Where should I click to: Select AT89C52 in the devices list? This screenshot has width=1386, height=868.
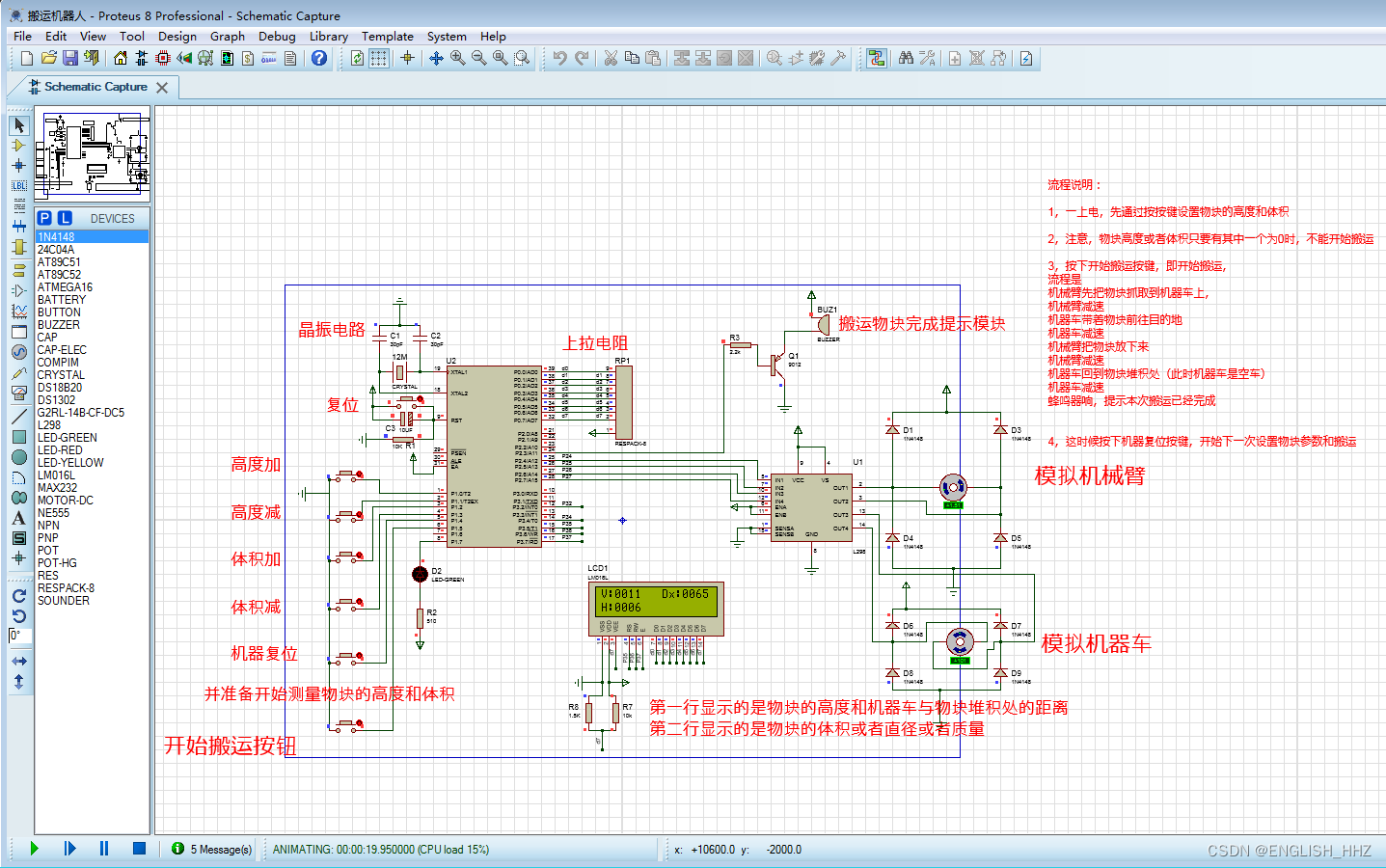(93, 275)
